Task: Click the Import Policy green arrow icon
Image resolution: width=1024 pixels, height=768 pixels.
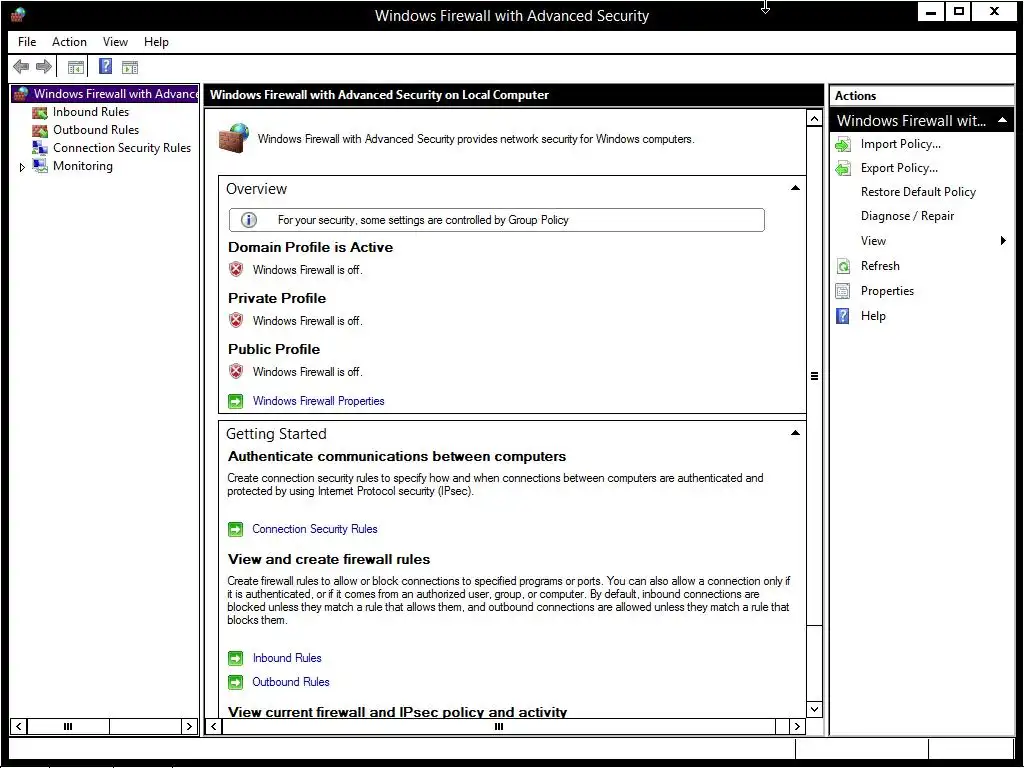Action: (x=843, y=144)
